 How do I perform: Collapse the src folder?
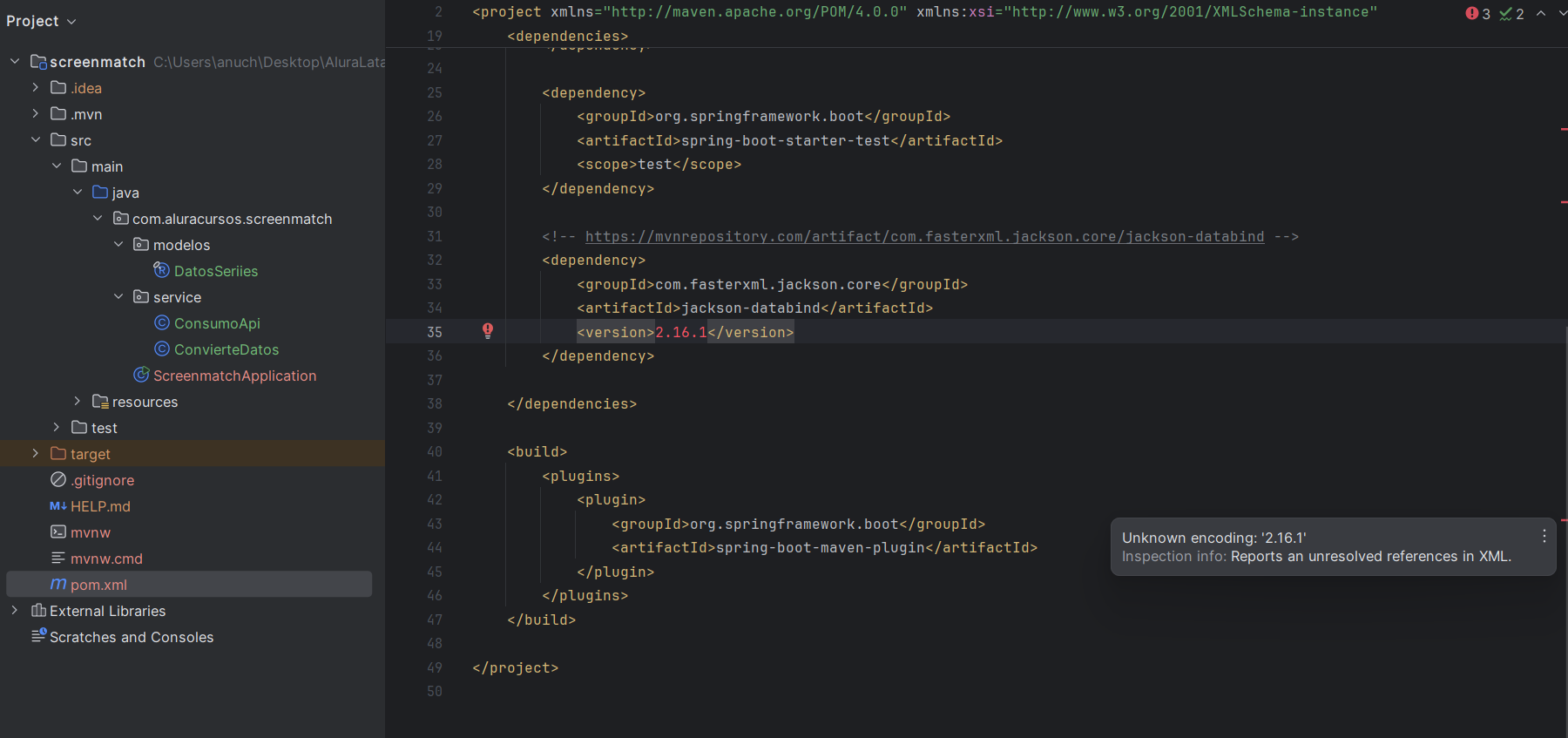[x=35, y=139]
